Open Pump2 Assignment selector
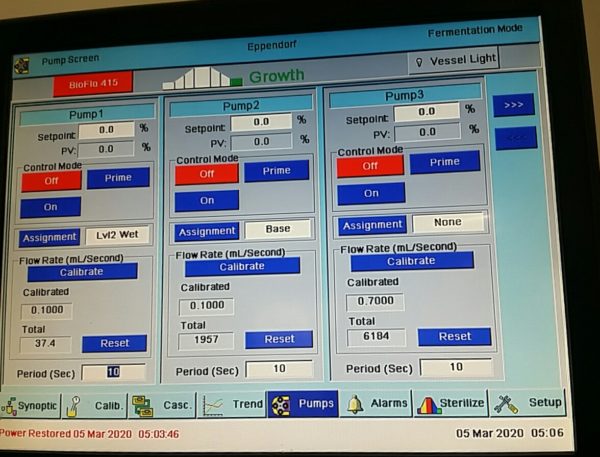This screenshot has width=600, height=457. 206,231
